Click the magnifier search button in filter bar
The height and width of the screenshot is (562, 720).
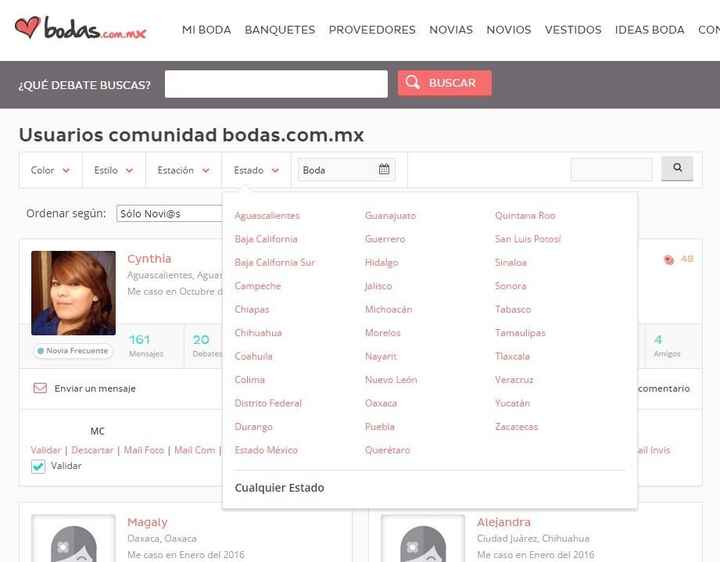point(677,168)
